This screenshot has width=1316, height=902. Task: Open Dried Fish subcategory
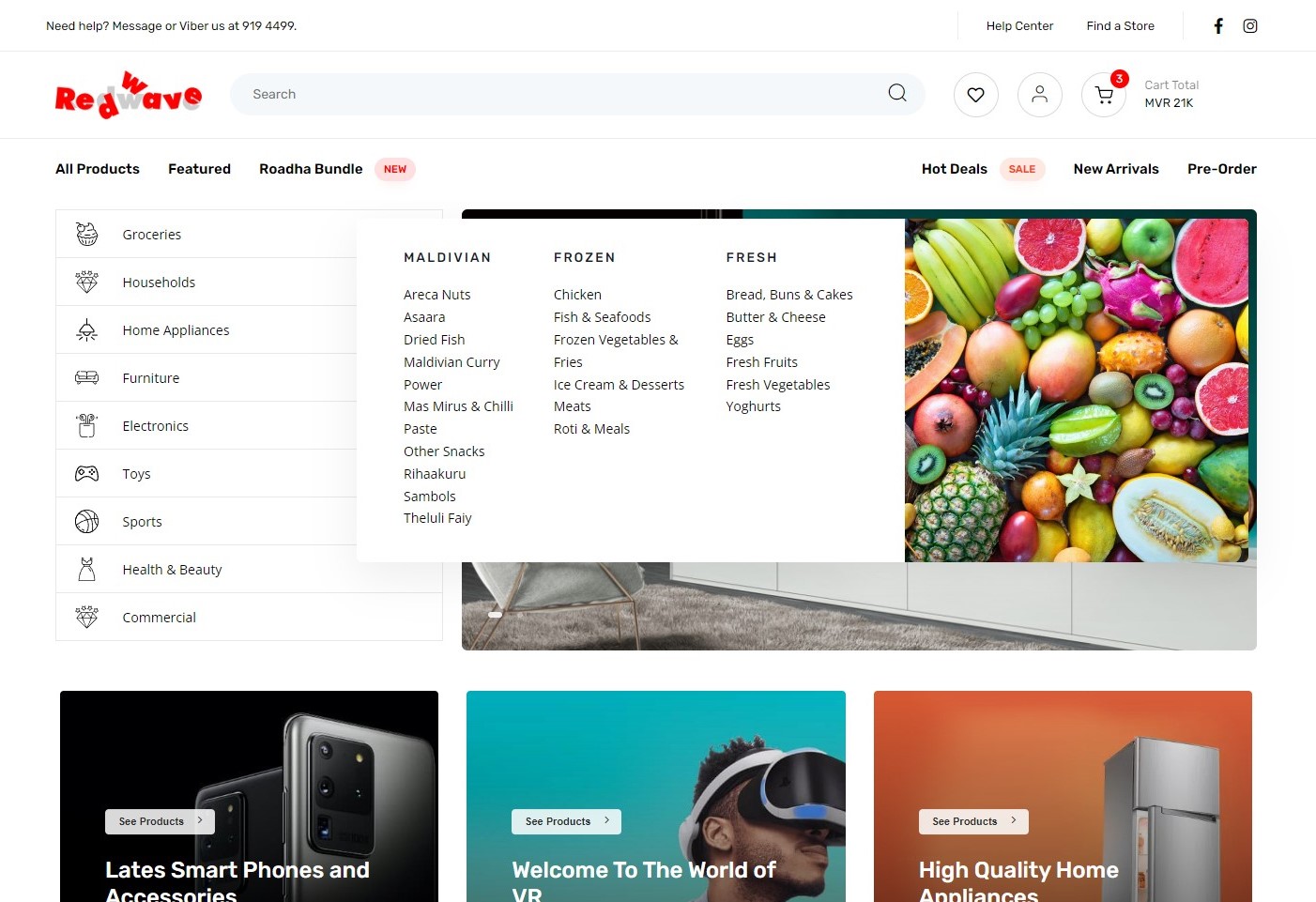tap(435, 340)
